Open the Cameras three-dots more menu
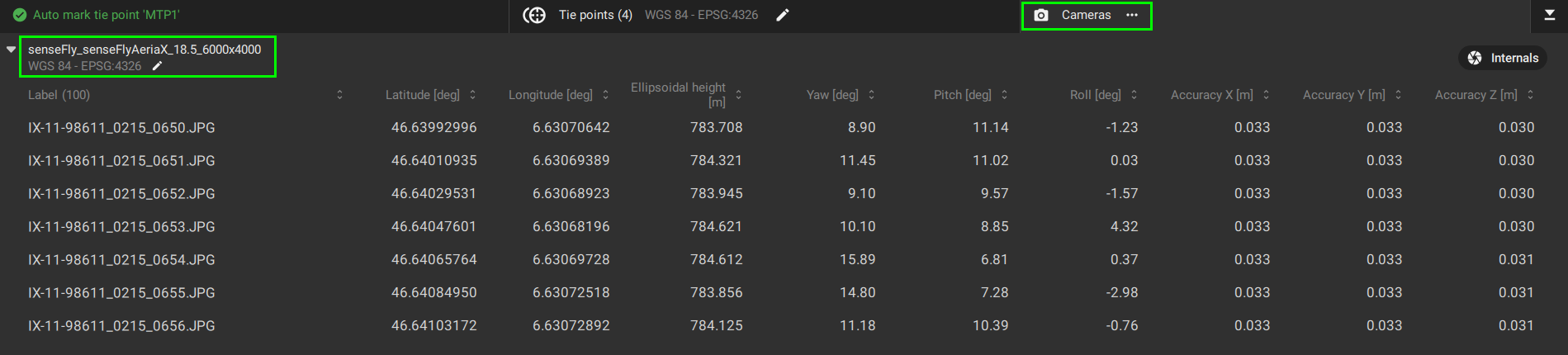 [1132, 15]
